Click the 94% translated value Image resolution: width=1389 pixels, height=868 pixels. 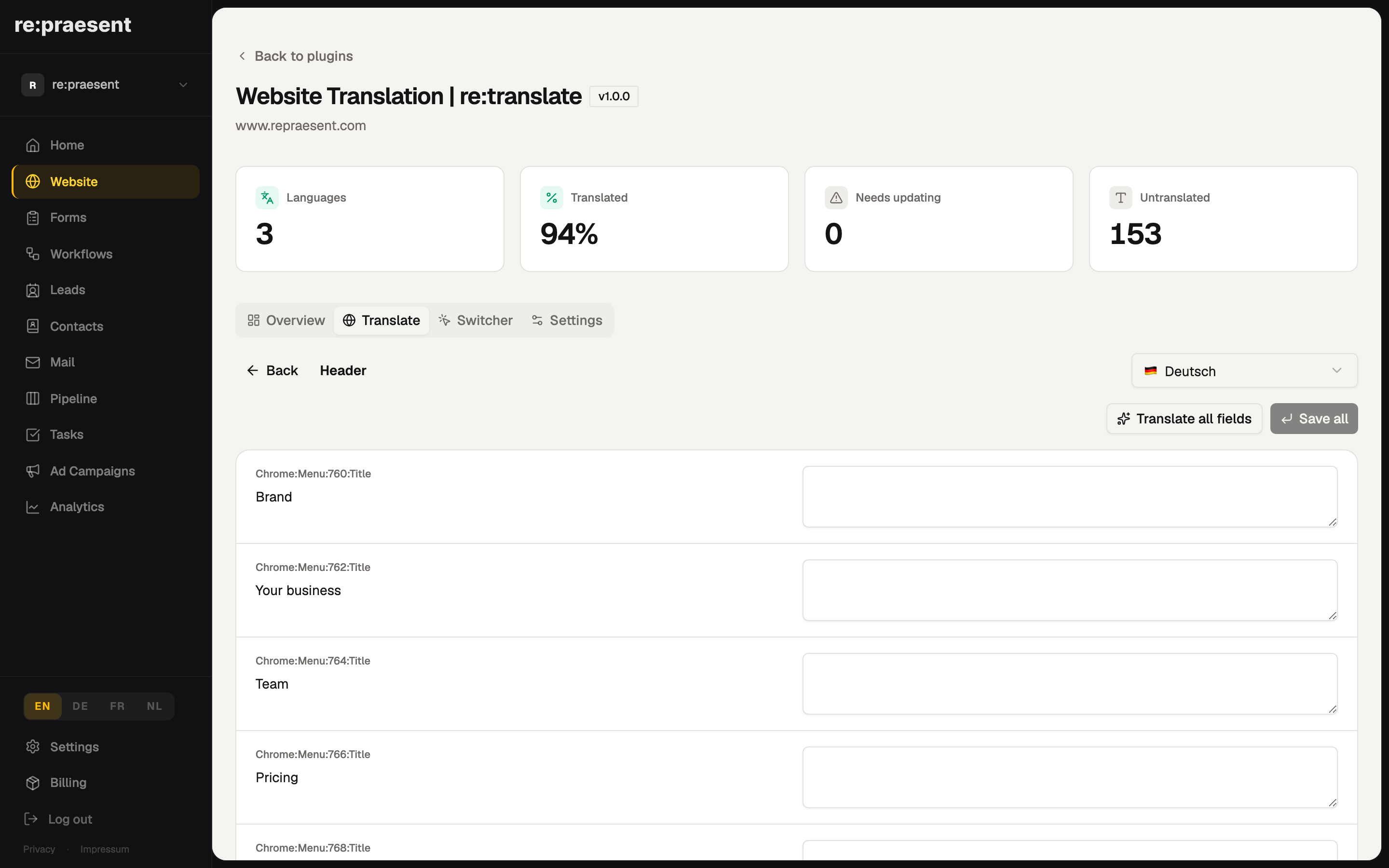click(x=569, y=234)
